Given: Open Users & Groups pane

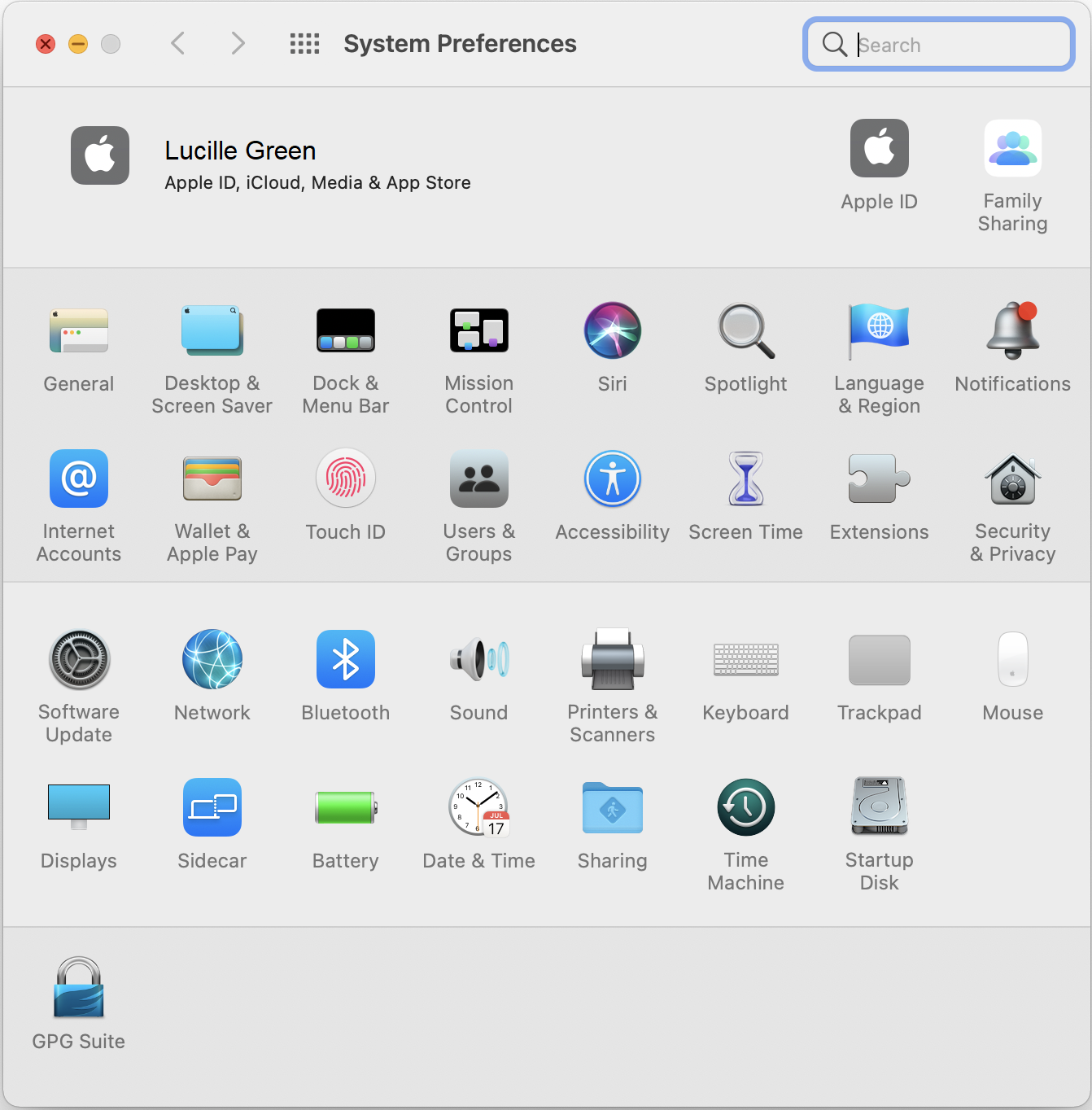Looking at the screenshot, I should pyautogui.click(x=479, y=479).
